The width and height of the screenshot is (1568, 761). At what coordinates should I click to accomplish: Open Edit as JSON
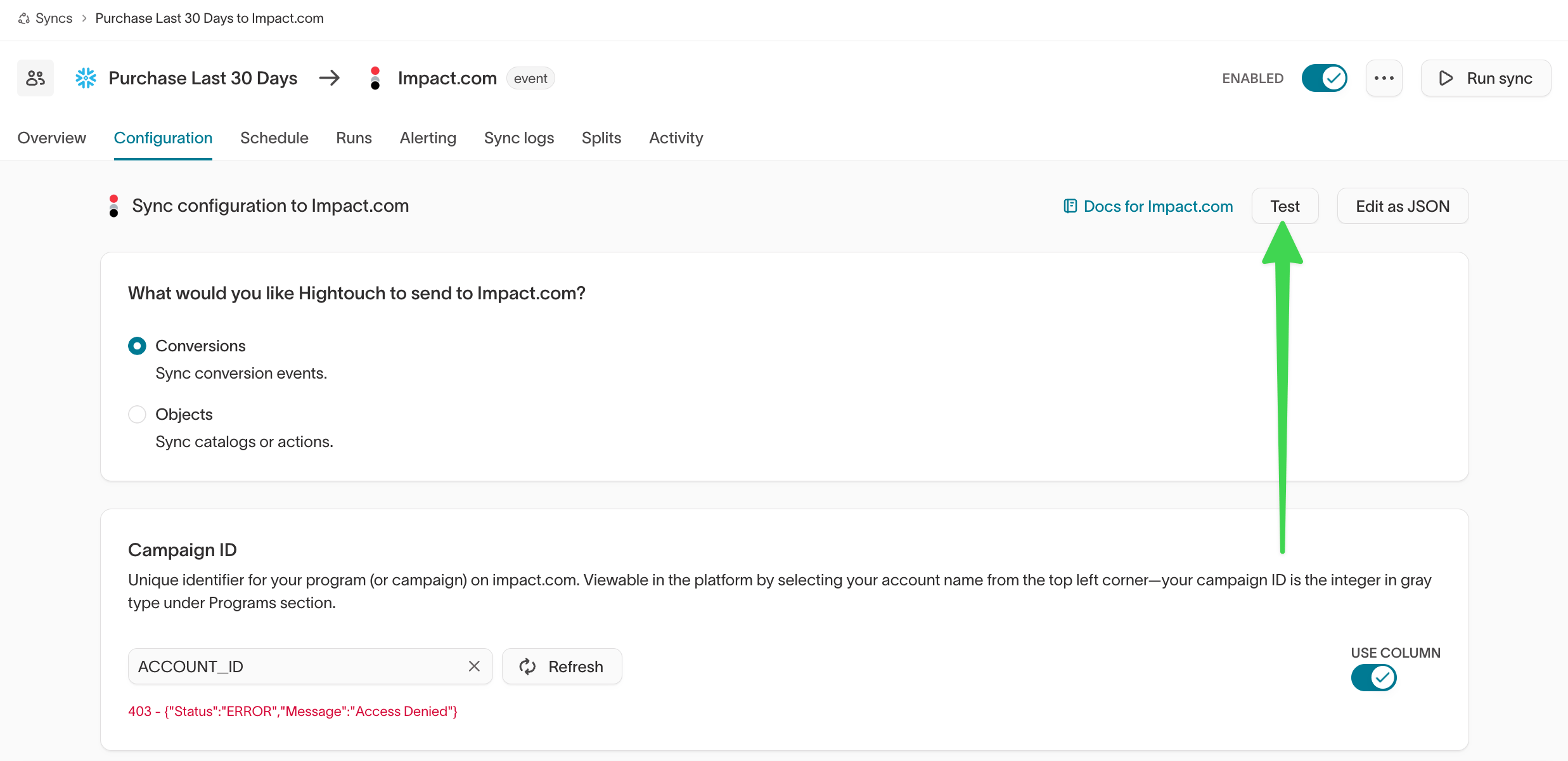(1403, 206)
